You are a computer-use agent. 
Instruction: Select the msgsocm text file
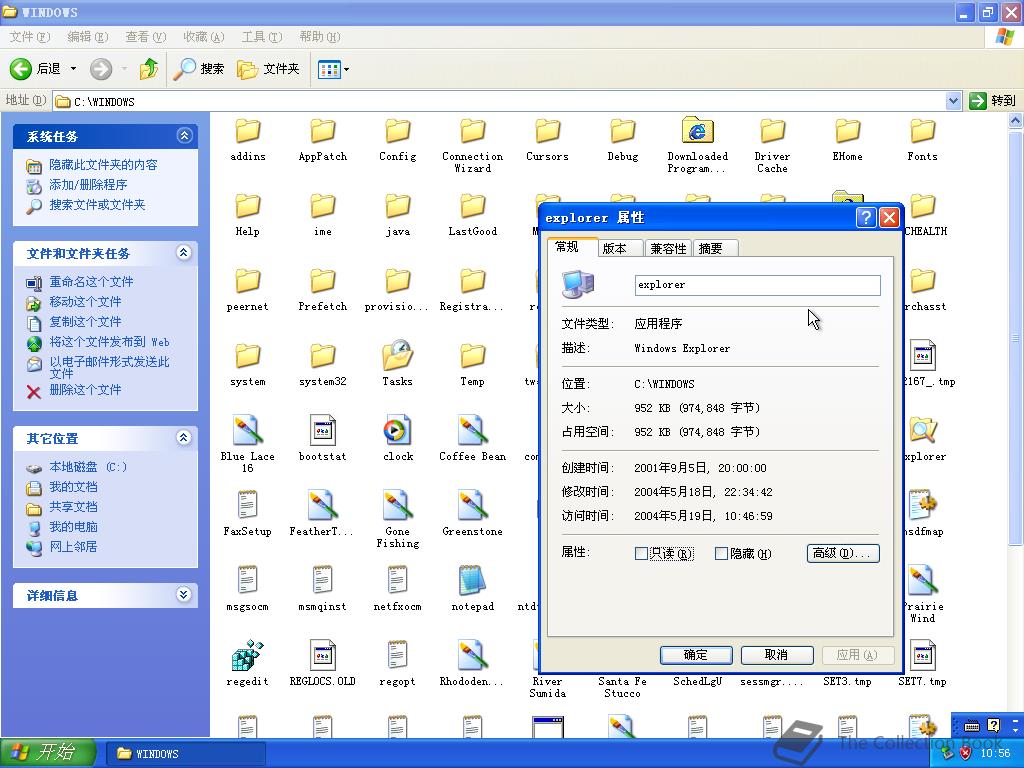click(x=248, y=581)
